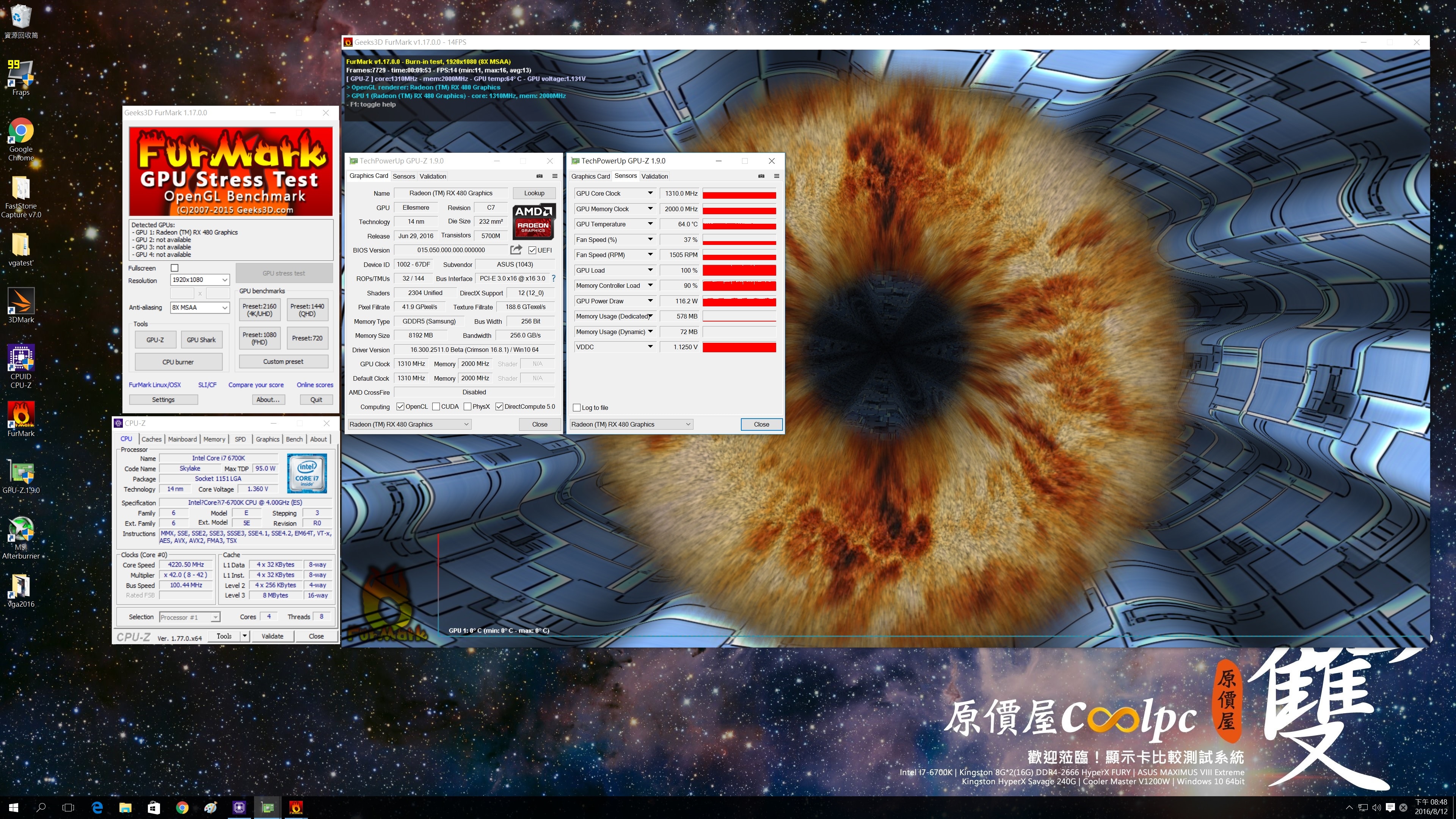Viewport: 1456px width, 819px height.
Task: Toggle the UEFI checkbox in GPU-Z
Action: pos(532,250)
